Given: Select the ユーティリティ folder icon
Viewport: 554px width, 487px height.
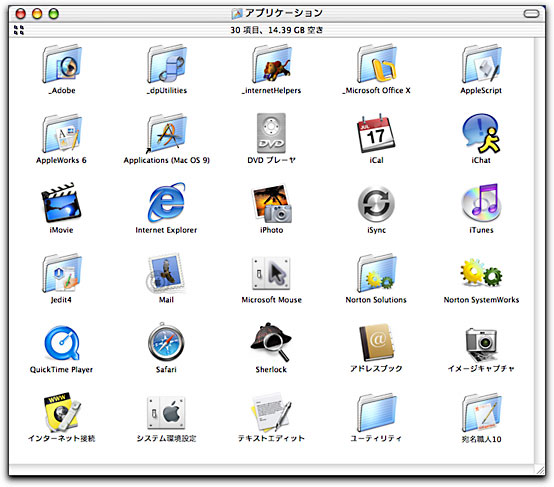Looking at the screenshot, I should [377, 412].
